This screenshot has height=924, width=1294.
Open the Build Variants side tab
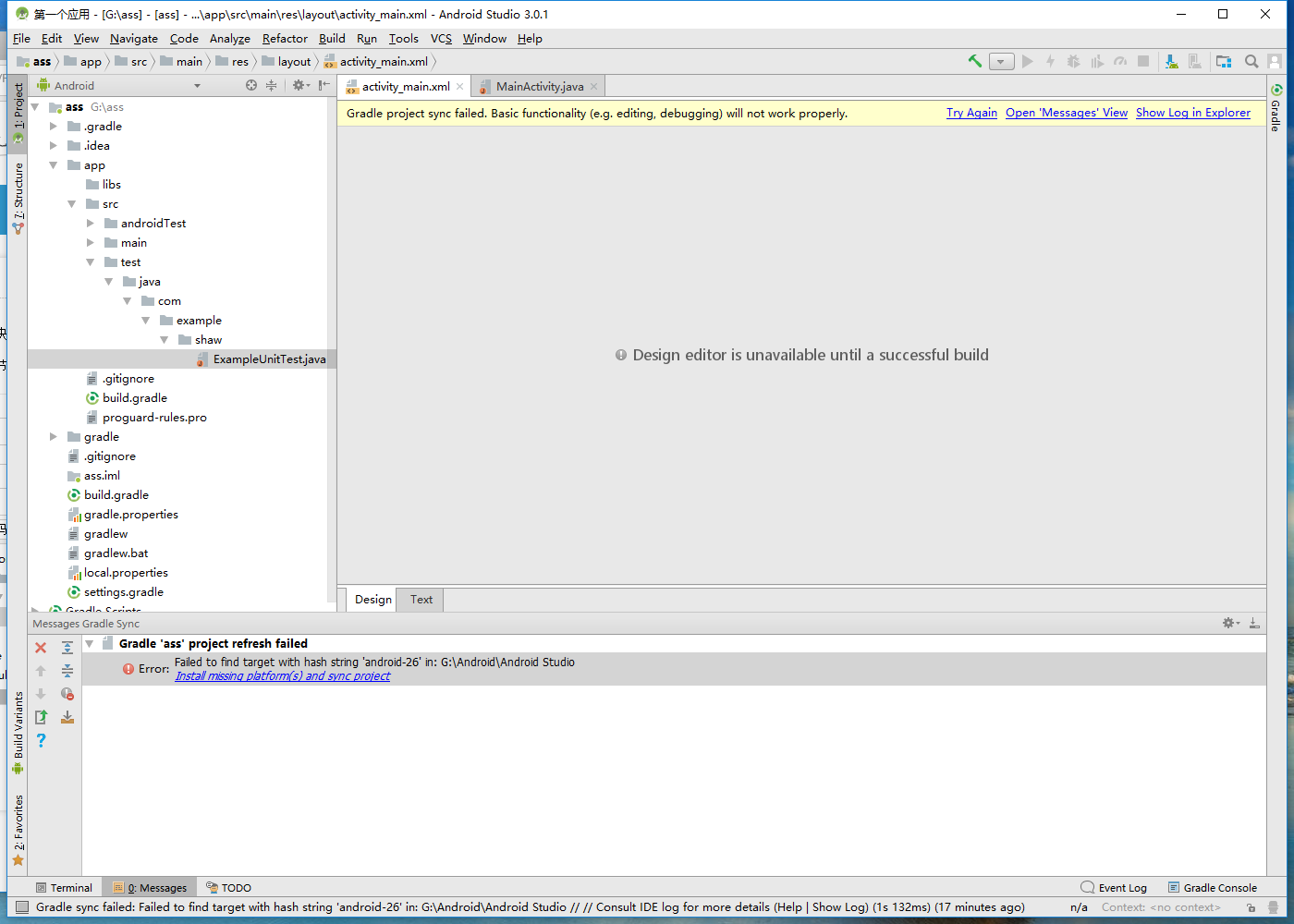pos(18,732)
